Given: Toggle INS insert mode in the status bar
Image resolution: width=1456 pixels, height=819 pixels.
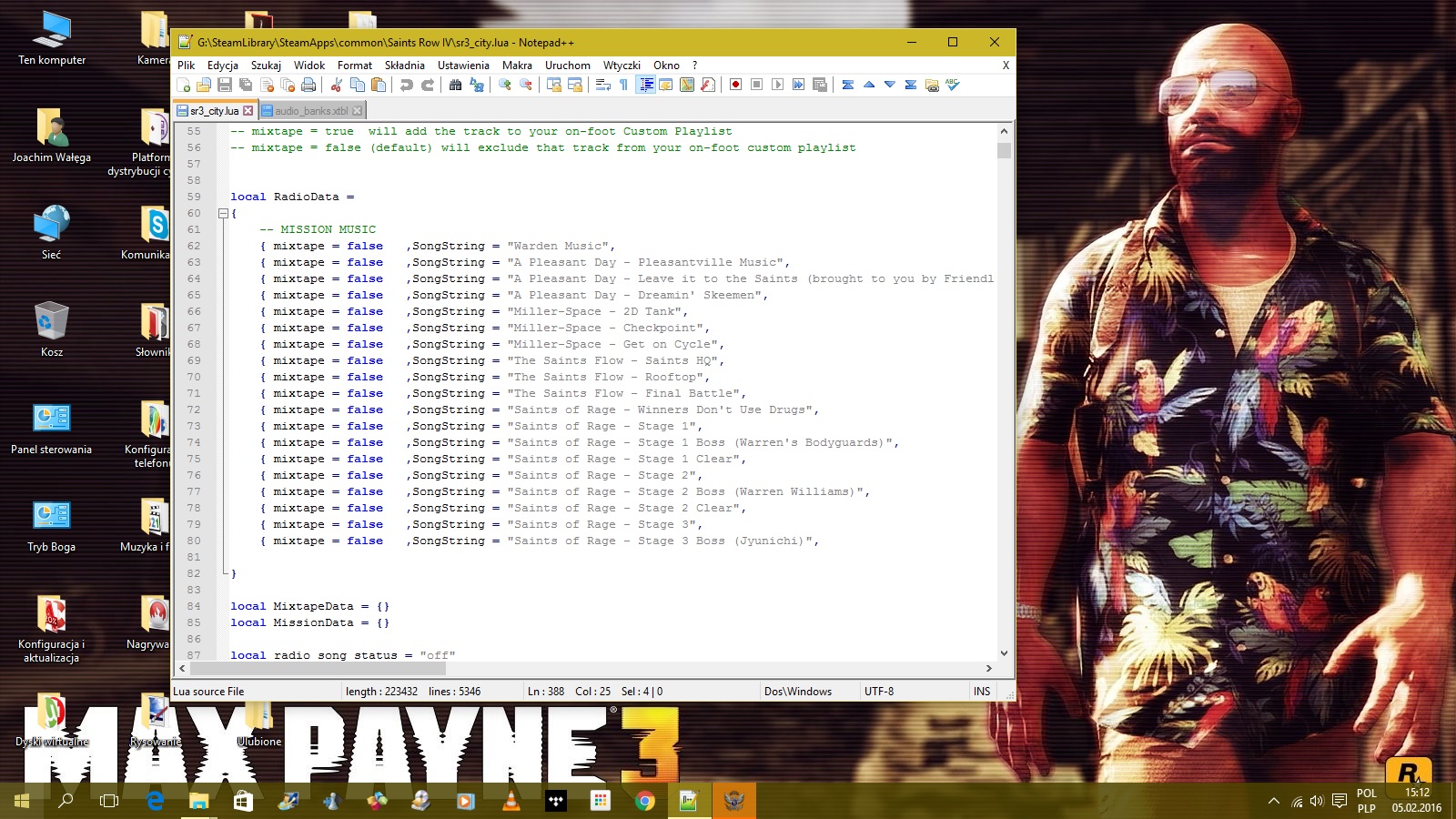Looking at the screenshot, I should point(981,692).
